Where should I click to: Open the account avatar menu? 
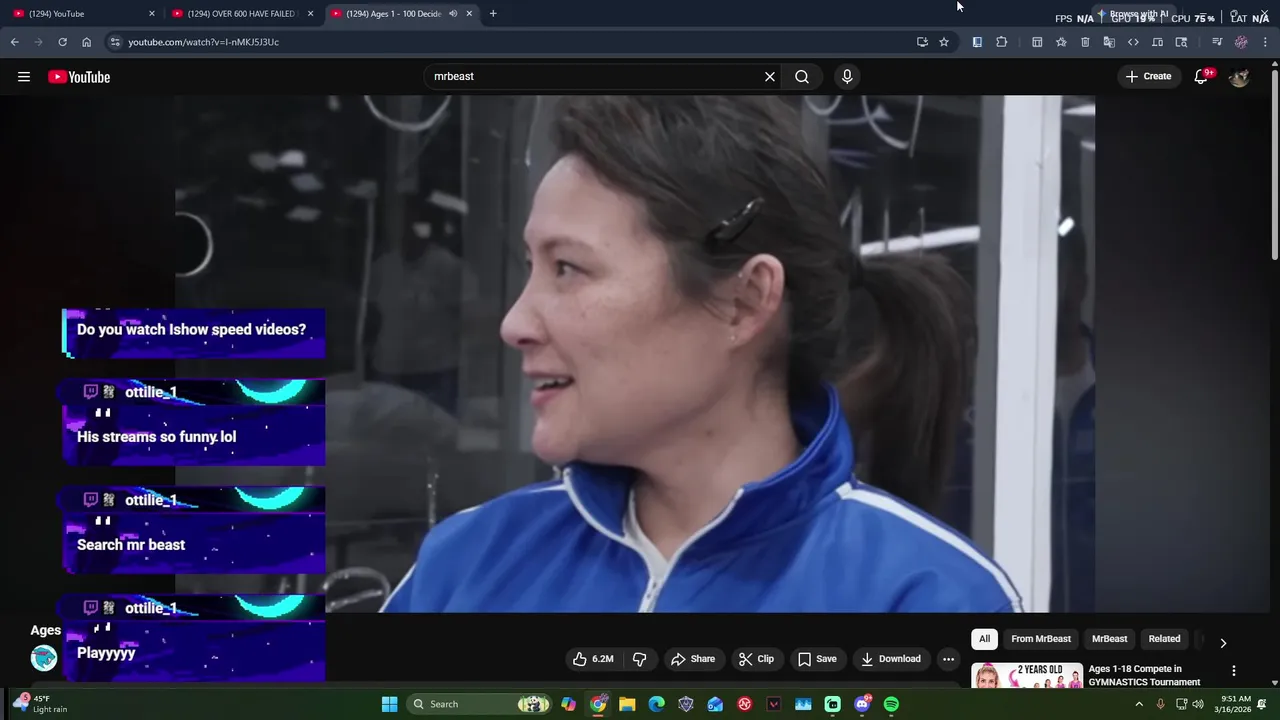(1239, 77)
